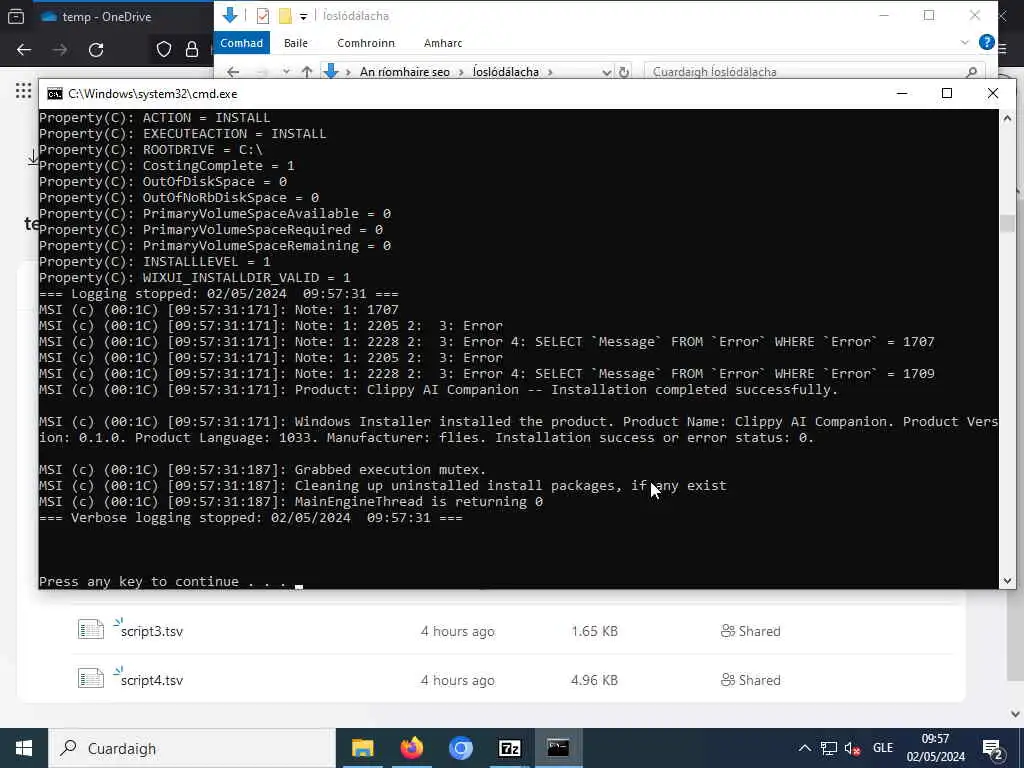Click the Shared status for script3.tsv
1024x768 pixels.
[x=750, y=632]
